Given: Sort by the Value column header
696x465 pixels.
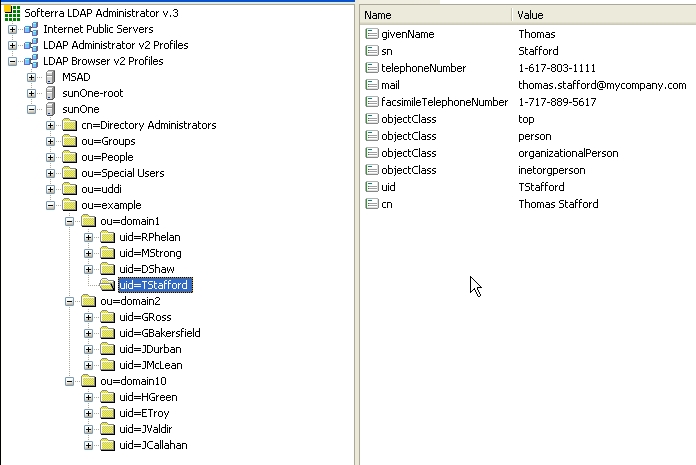Looking at the screenshot, I should 604,15.
